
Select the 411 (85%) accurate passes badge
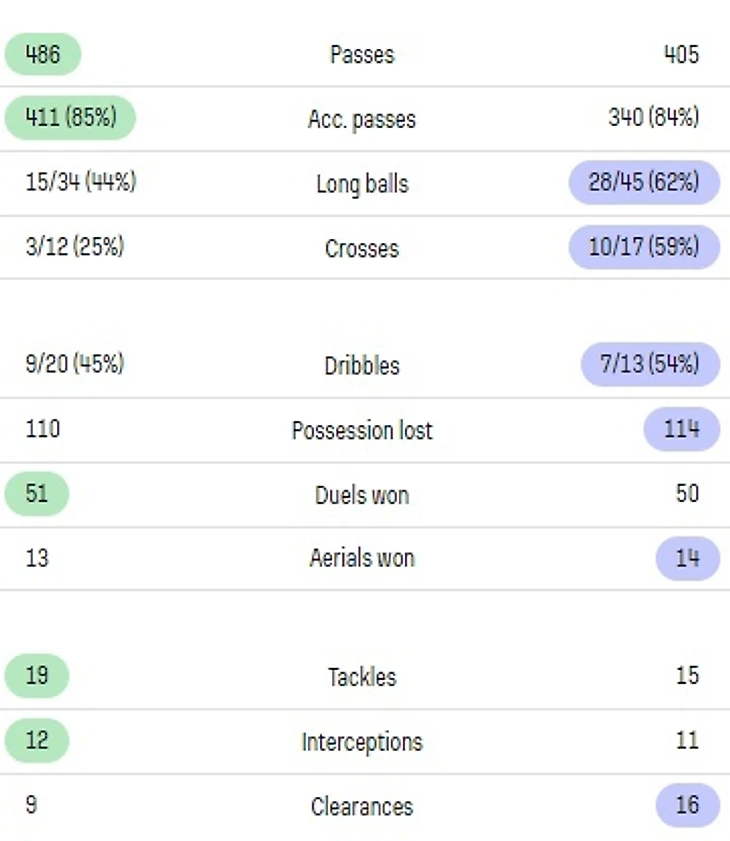point(70,118)
